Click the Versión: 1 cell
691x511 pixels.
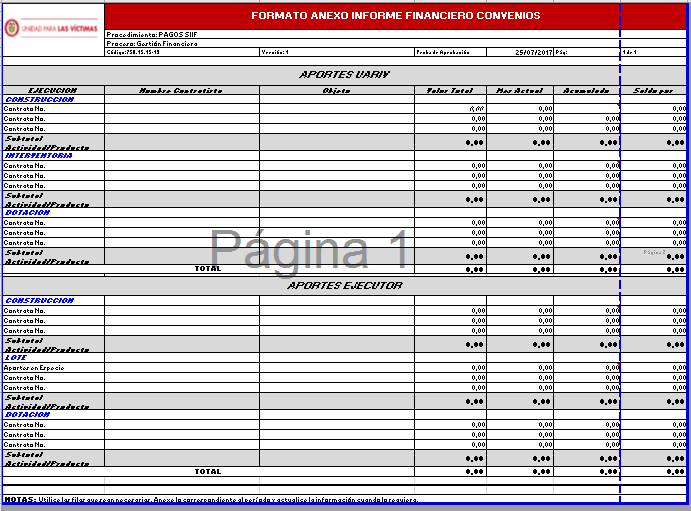[337, 52]
